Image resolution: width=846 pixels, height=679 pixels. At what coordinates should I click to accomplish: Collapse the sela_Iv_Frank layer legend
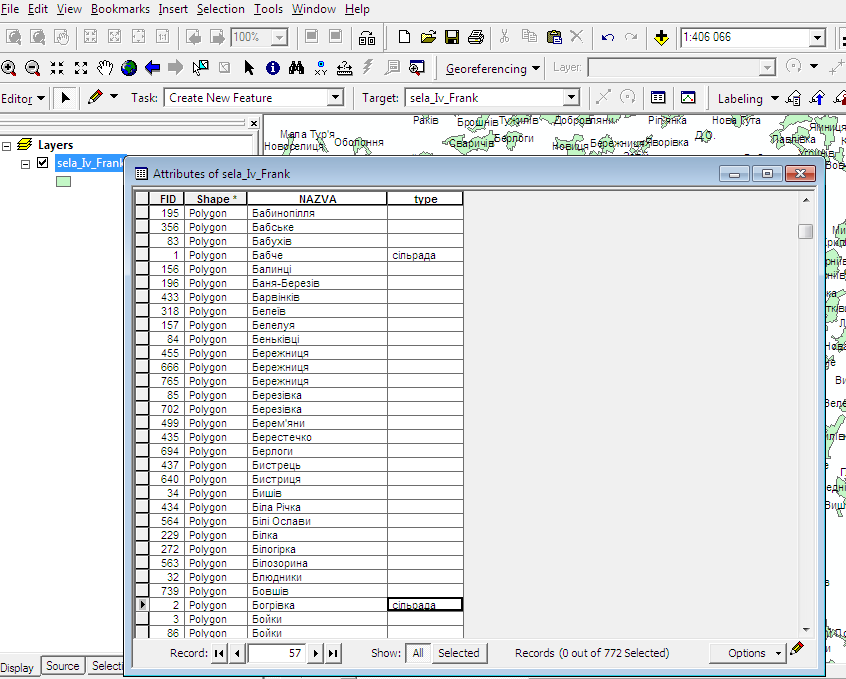25,164
